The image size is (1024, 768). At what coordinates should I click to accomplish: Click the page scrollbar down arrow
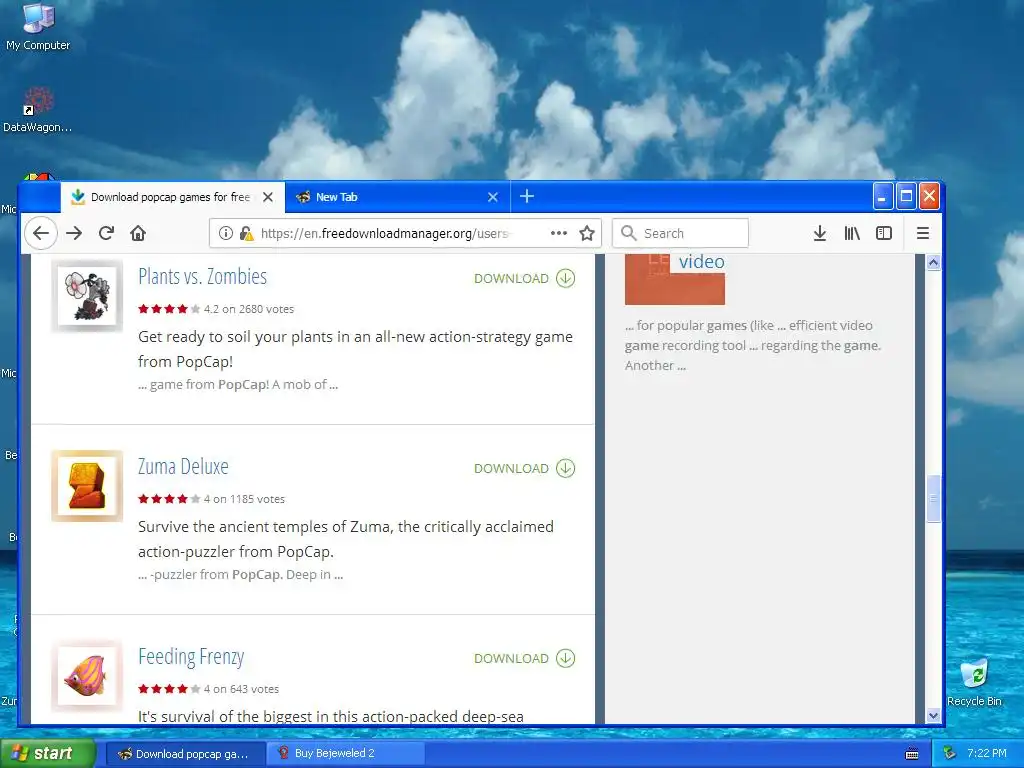933,716
